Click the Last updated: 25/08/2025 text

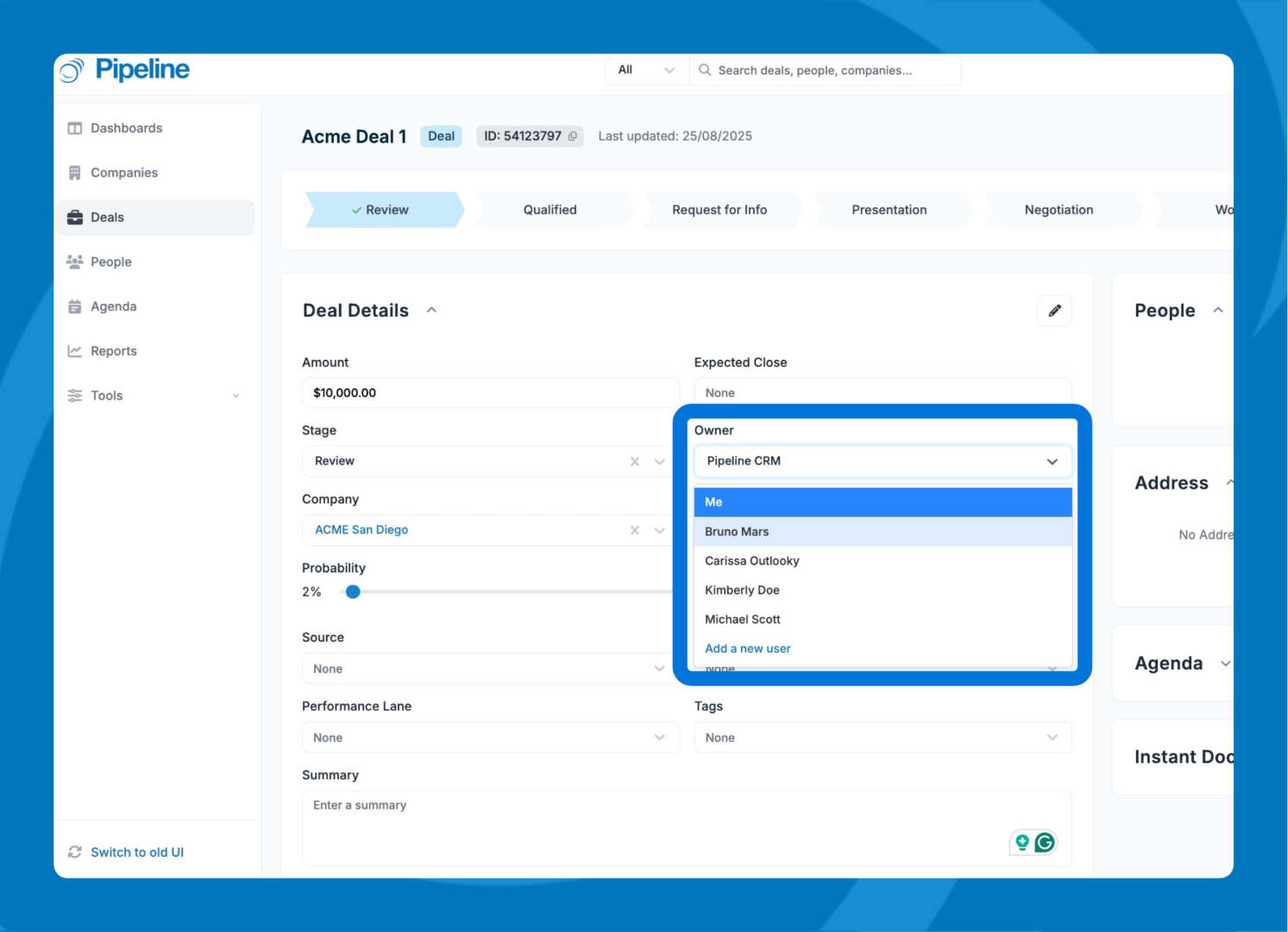coord(675,136)
